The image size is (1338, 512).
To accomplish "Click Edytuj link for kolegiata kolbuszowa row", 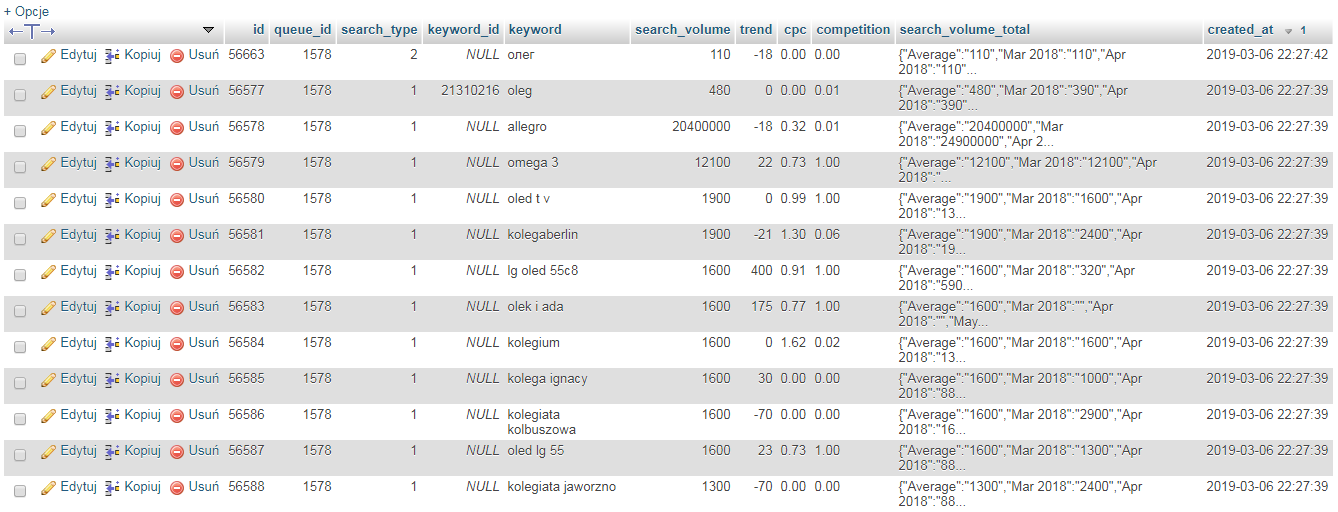I will [78, 415].
